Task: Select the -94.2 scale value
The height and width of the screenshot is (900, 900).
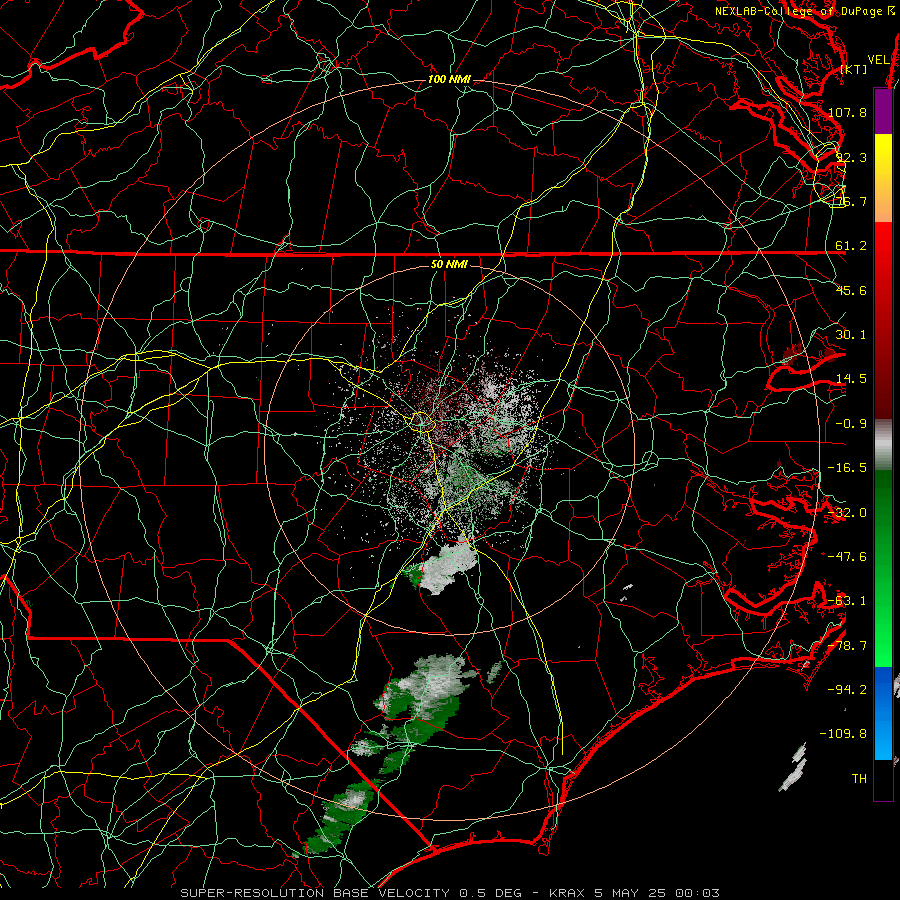Action: [847, 690]
